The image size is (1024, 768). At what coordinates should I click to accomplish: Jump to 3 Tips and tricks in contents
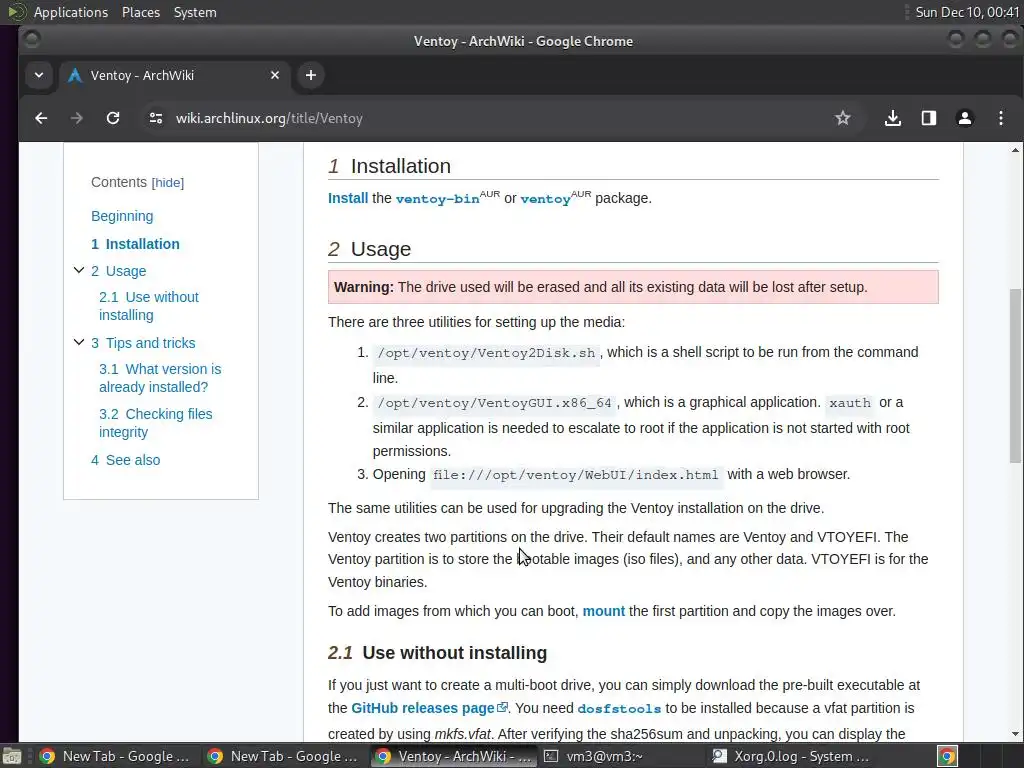pyautogui.click(x=143, y=343)
